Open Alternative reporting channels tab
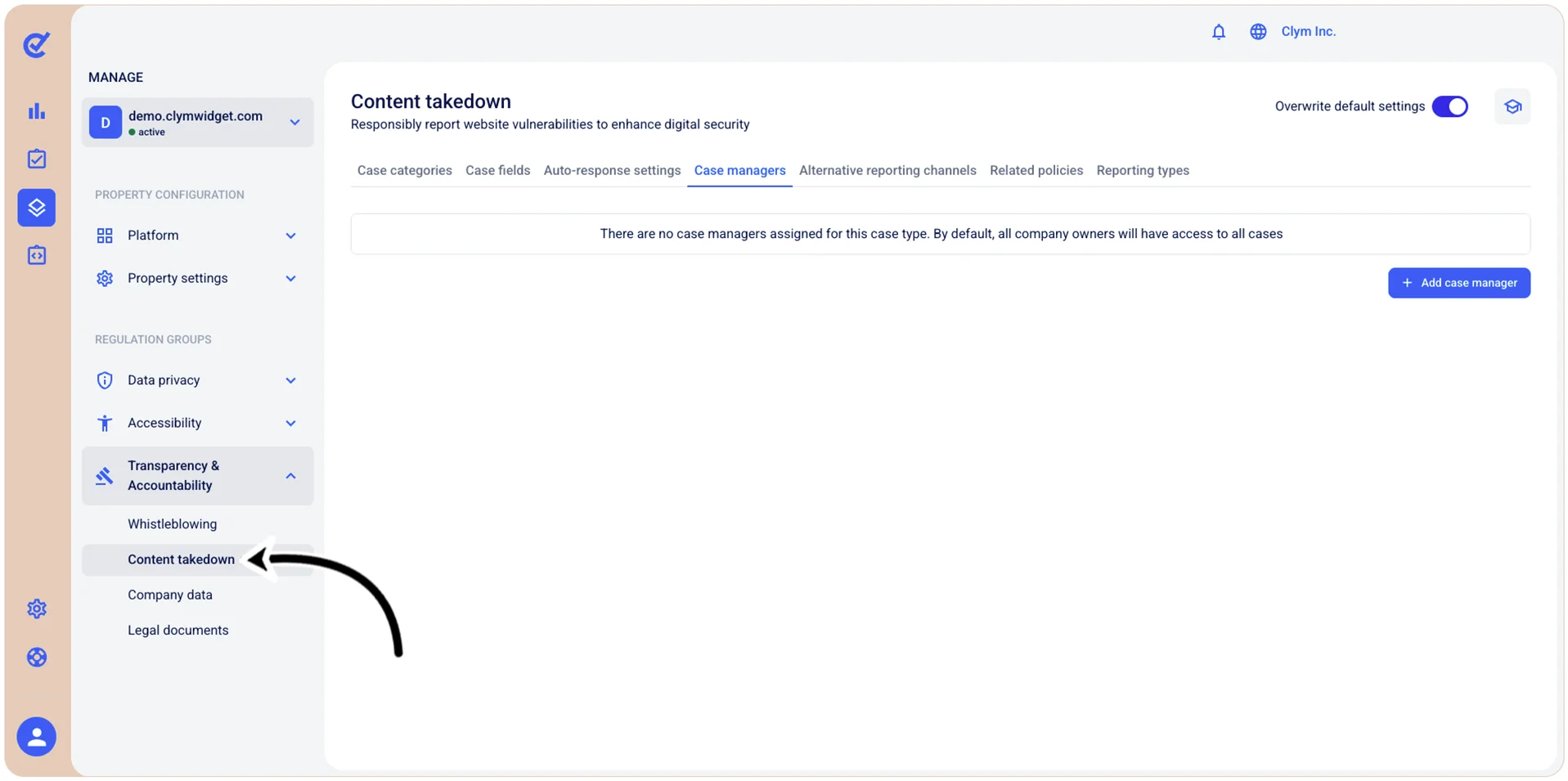Screen dimensions: 1568x781 [x=887, y=170]
